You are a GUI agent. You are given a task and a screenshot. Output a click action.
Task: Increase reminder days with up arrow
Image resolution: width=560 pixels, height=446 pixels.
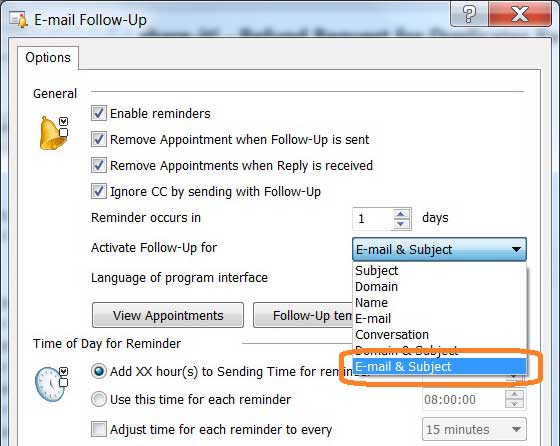[401, 214]
